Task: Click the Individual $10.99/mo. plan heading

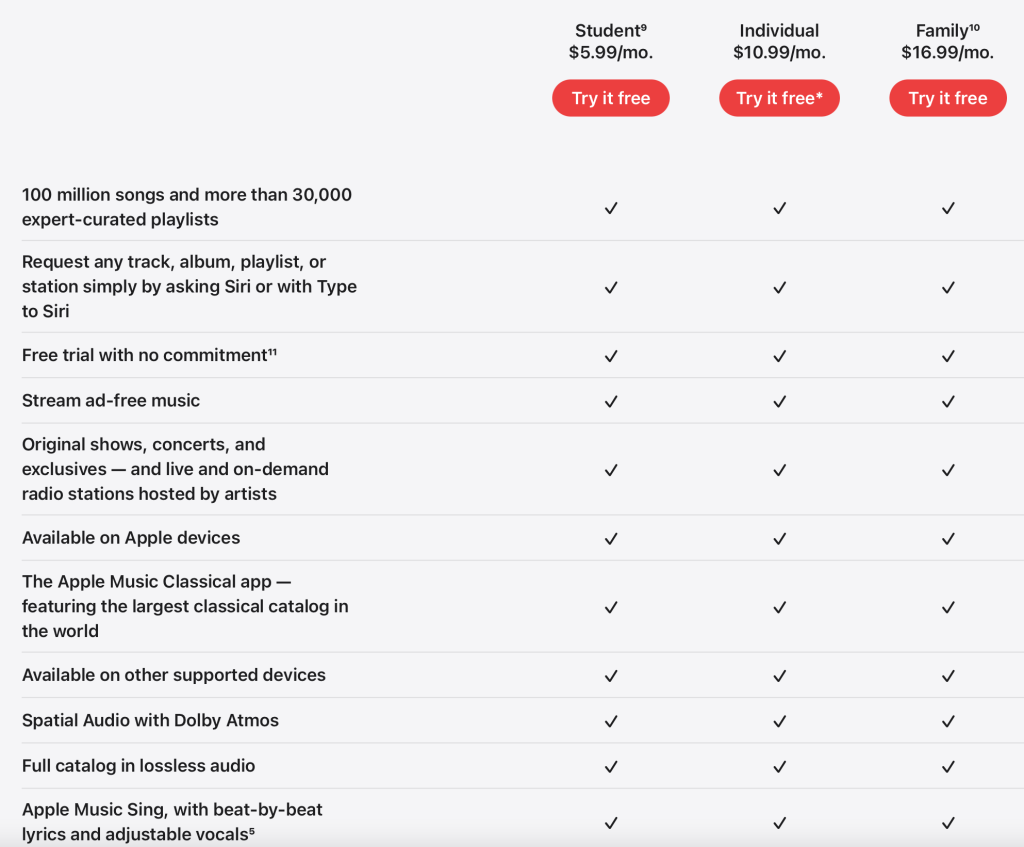Action: pos(779,42)
